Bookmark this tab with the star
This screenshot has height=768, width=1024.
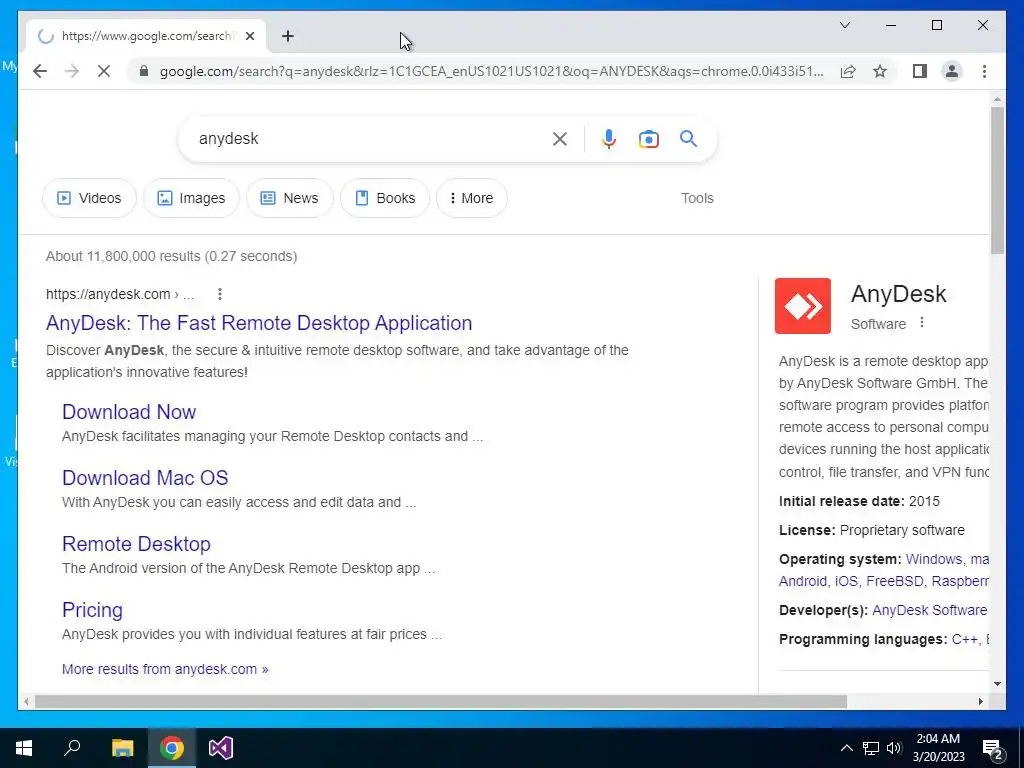pos(880,71)
